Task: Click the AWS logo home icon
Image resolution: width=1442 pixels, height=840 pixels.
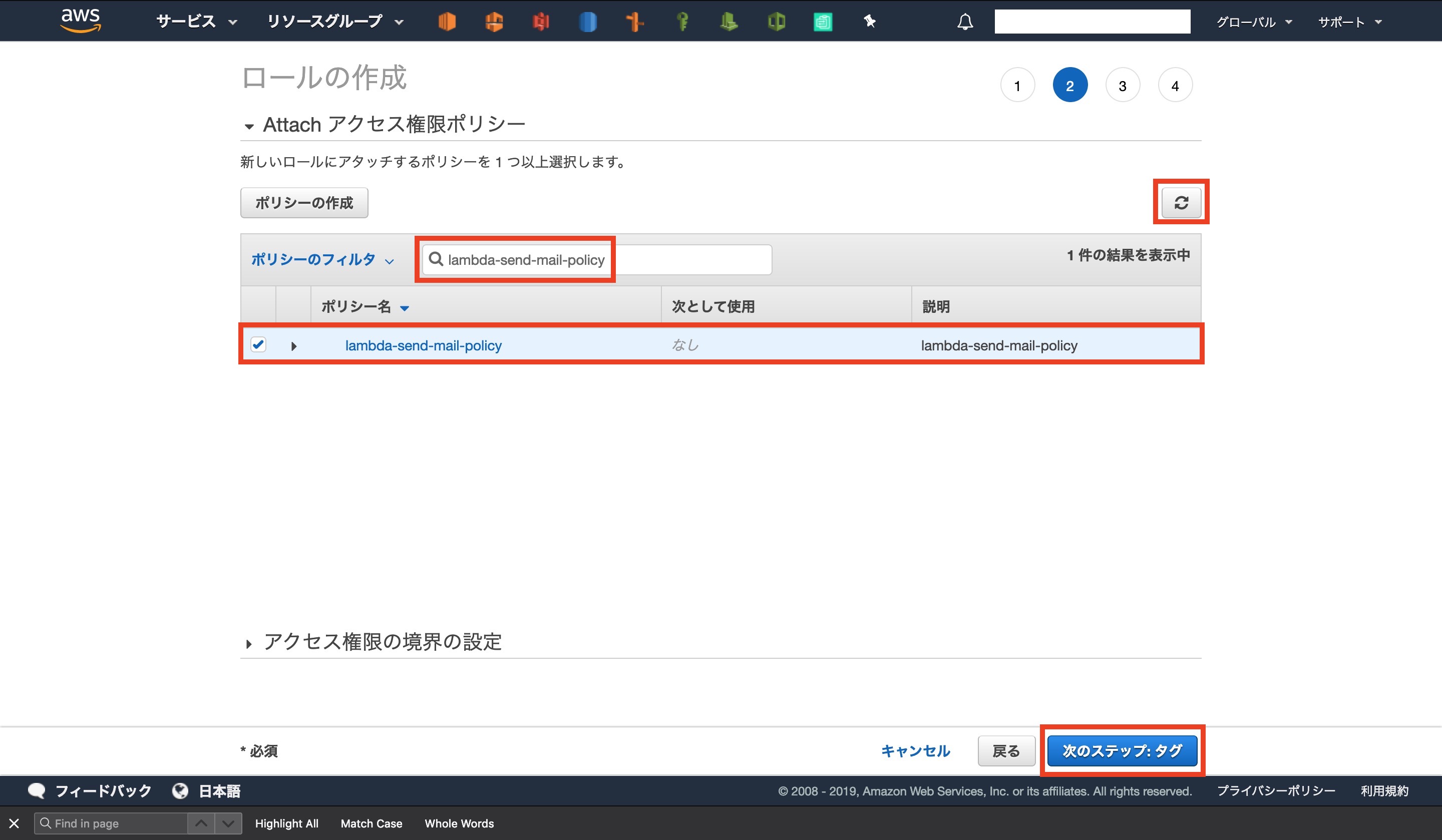Action: 81,21
